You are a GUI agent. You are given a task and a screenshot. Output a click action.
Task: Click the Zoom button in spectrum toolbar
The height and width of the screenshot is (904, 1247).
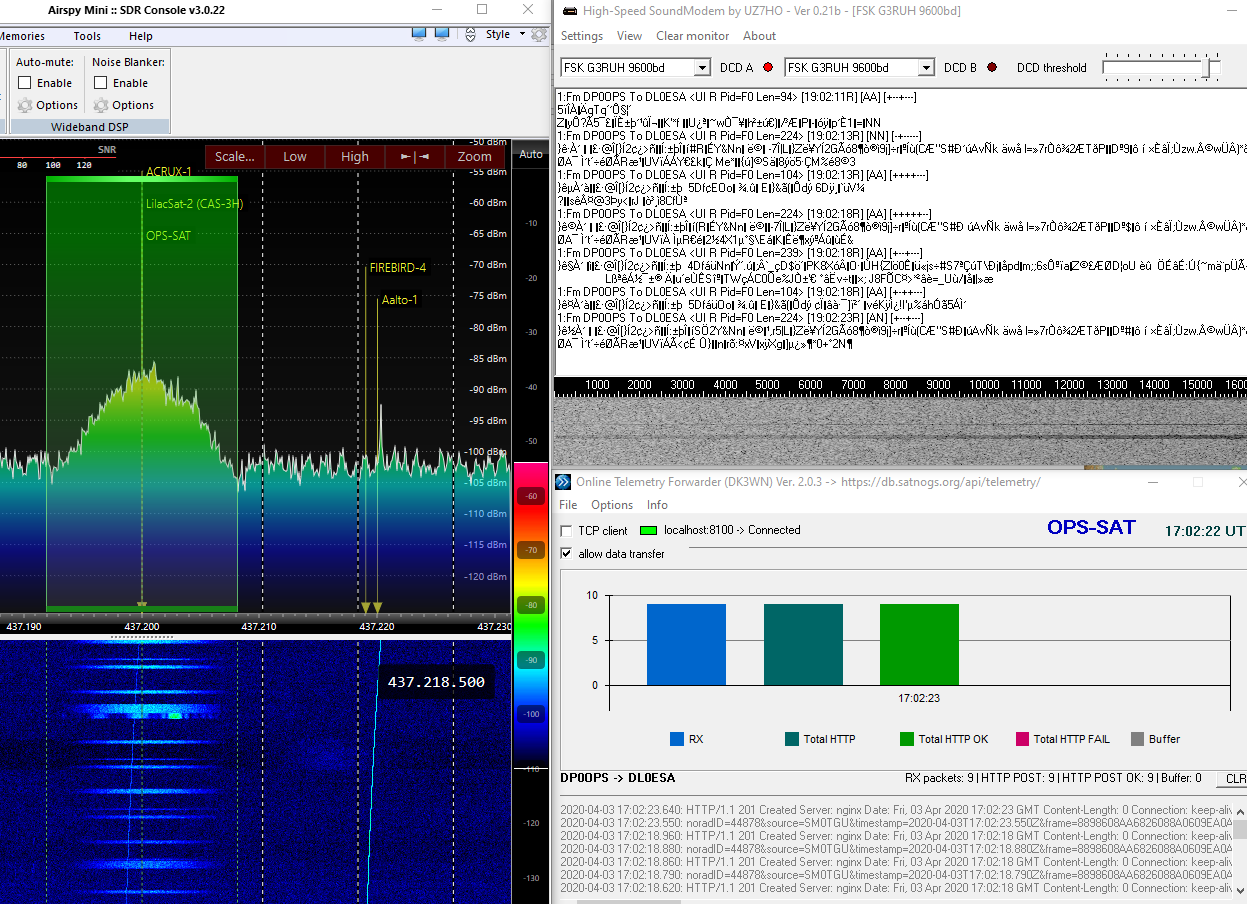click(475, 157)
